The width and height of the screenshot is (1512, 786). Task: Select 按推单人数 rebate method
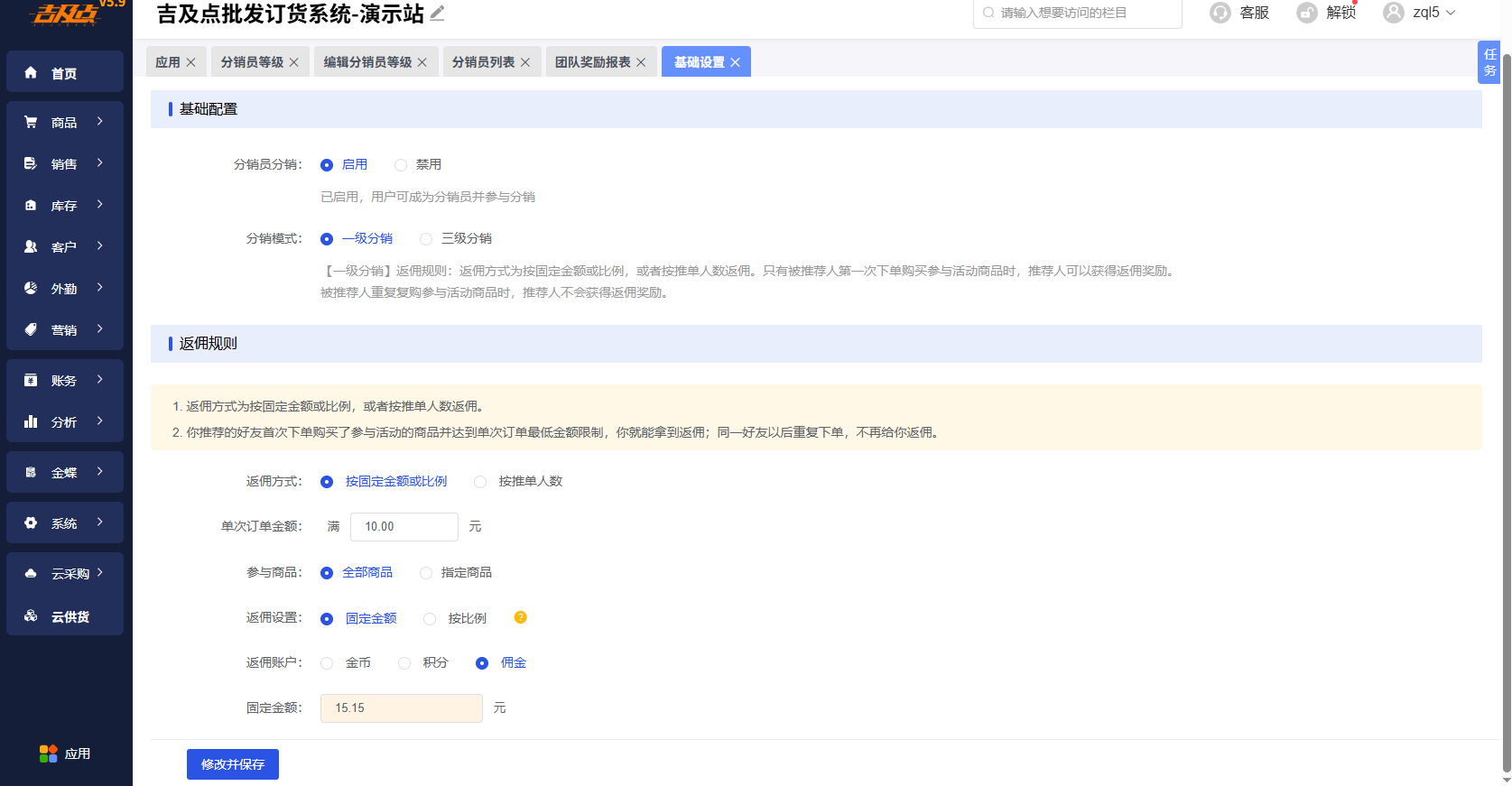coord(480,482)
